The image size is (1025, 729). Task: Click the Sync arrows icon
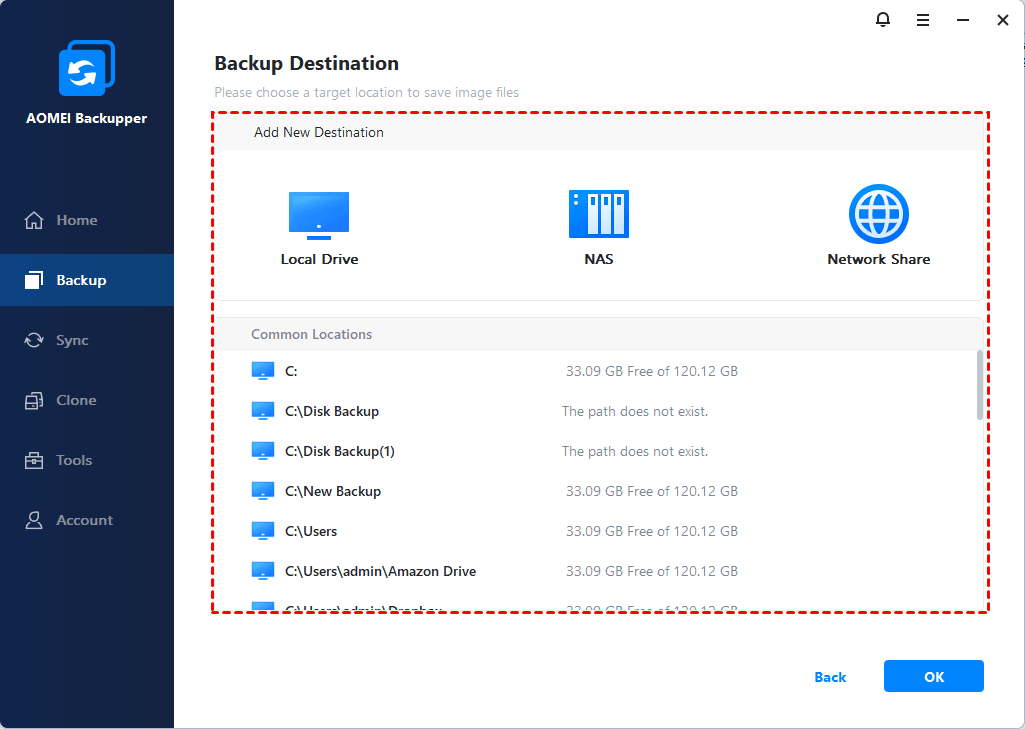(x=35, y=340)
